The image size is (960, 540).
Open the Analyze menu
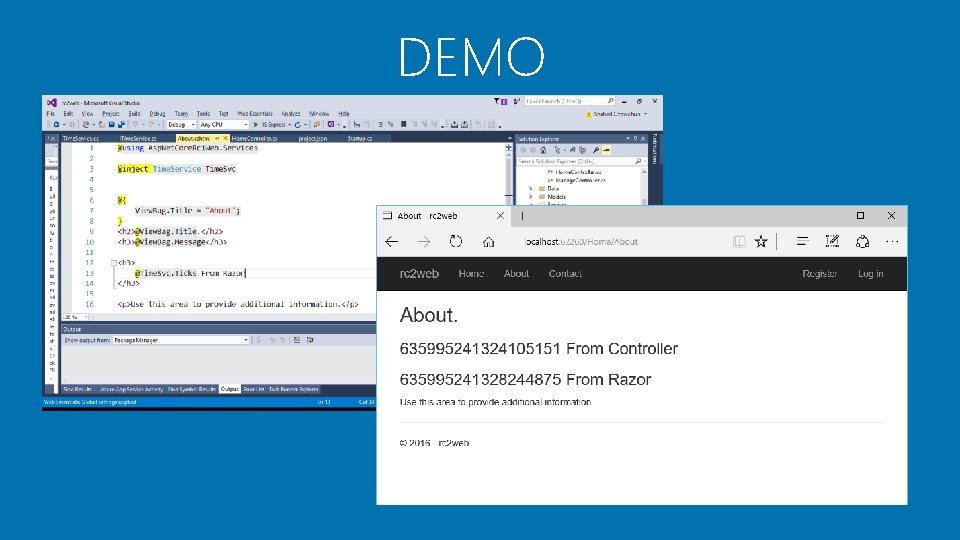coord(291,114)
